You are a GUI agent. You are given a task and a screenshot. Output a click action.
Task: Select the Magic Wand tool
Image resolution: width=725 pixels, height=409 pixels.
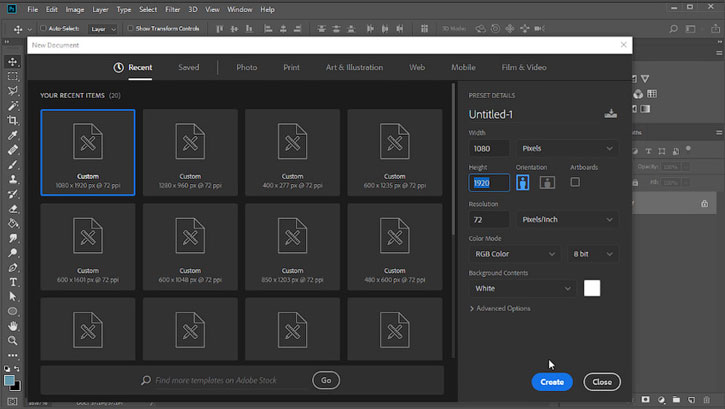pyautogui.click(x=12, y=105)
